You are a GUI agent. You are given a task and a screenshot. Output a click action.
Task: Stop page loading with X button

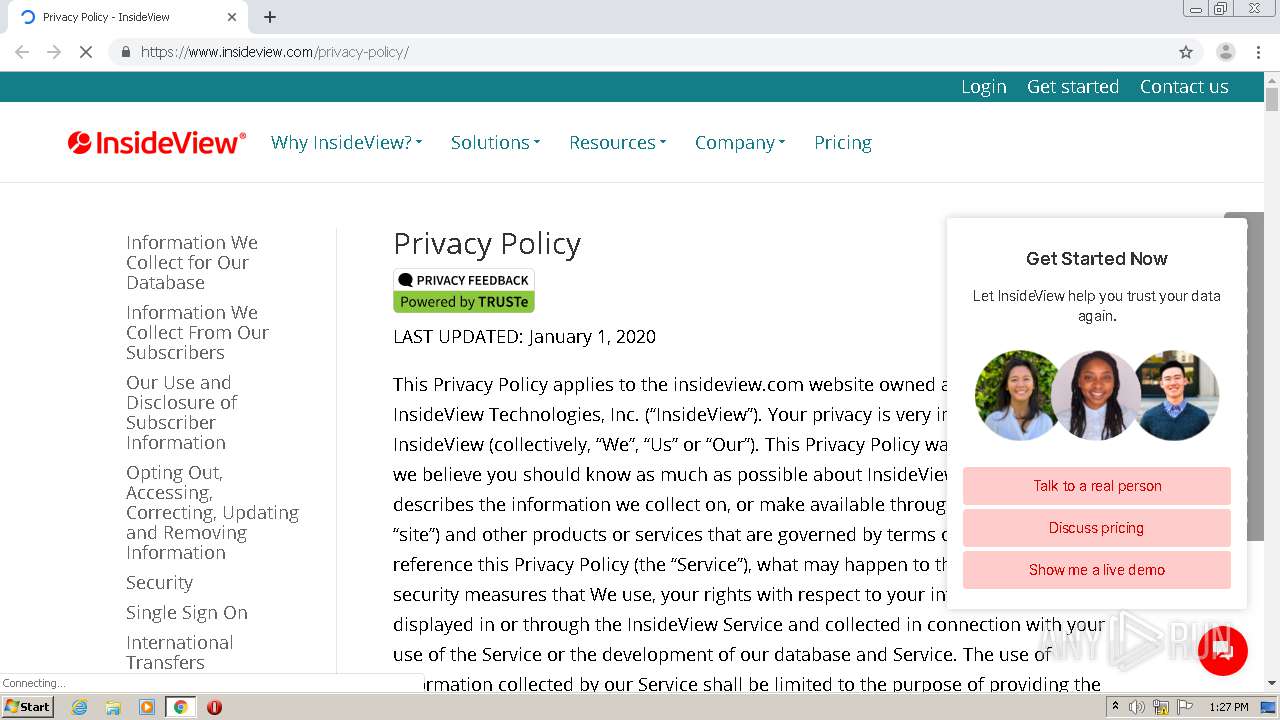[x=86, y=52]
